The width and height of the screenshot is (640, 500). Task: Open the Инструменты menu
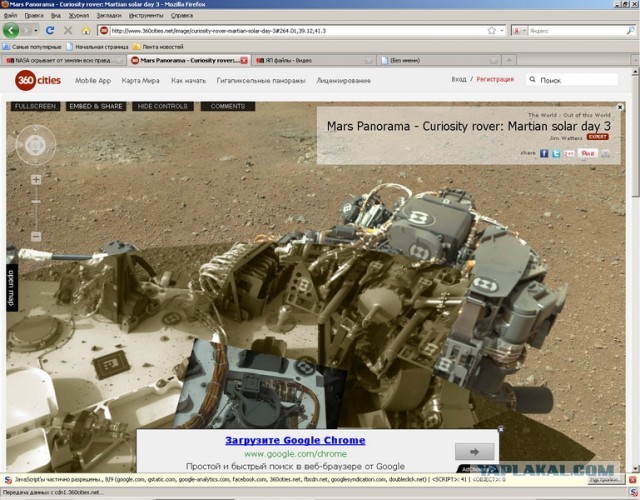[x=146, y=16]
